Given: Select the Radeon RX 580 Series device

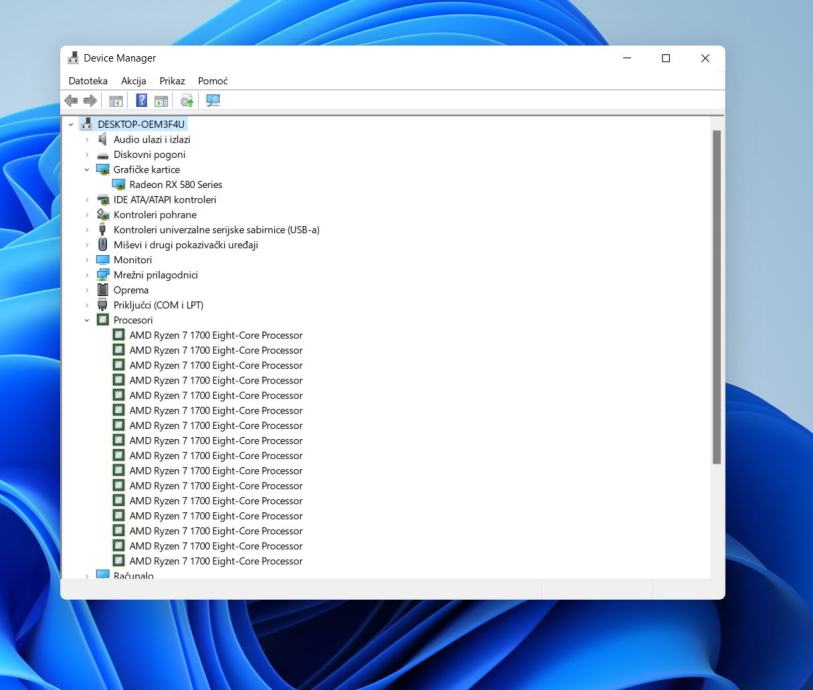Looking at the screenshot, I should 175,185.
